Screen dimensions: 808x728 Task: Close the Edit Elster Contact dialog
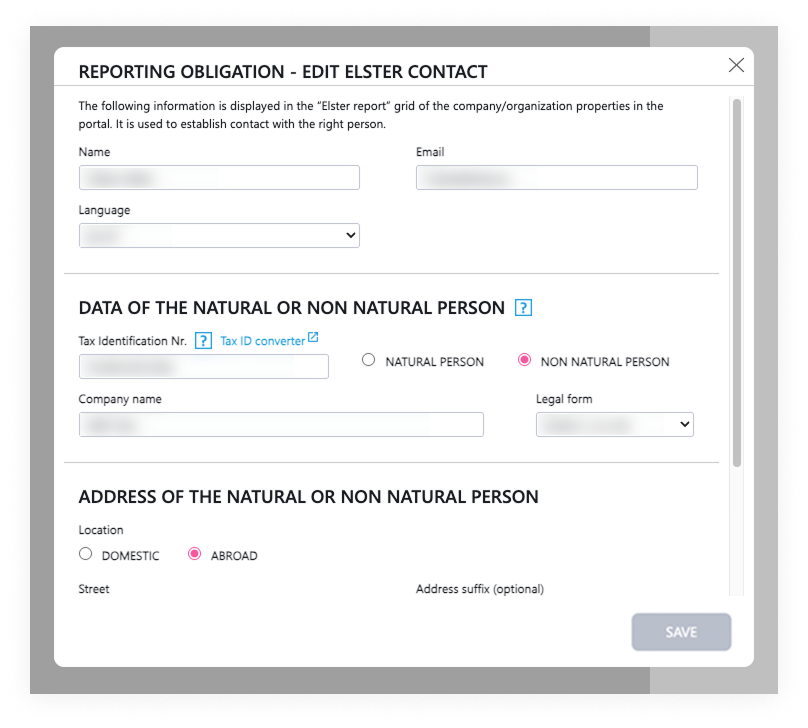pos(736,66)
